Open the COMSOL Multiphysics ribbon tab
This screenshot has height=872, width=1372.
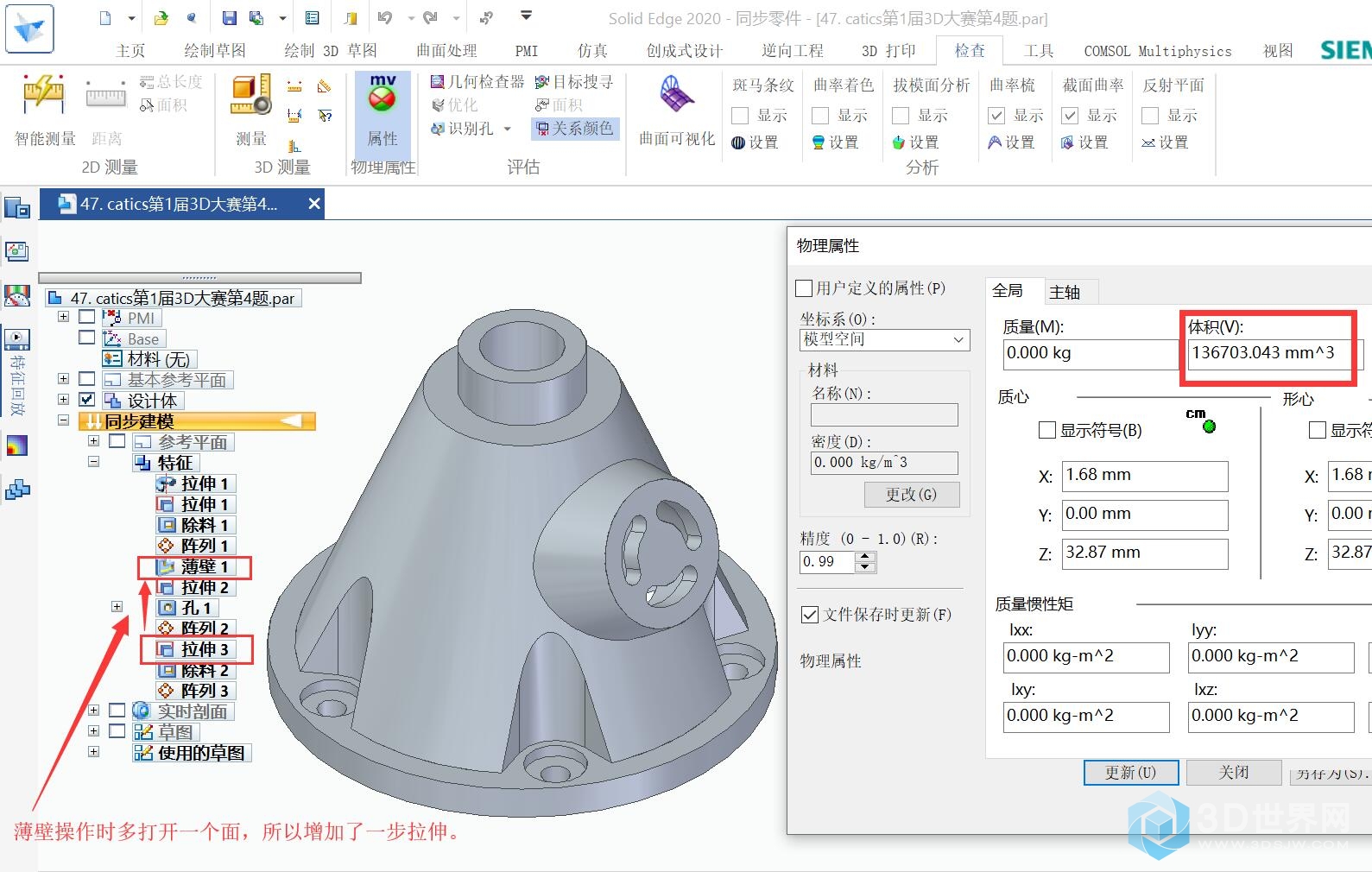click(1158, 51)
